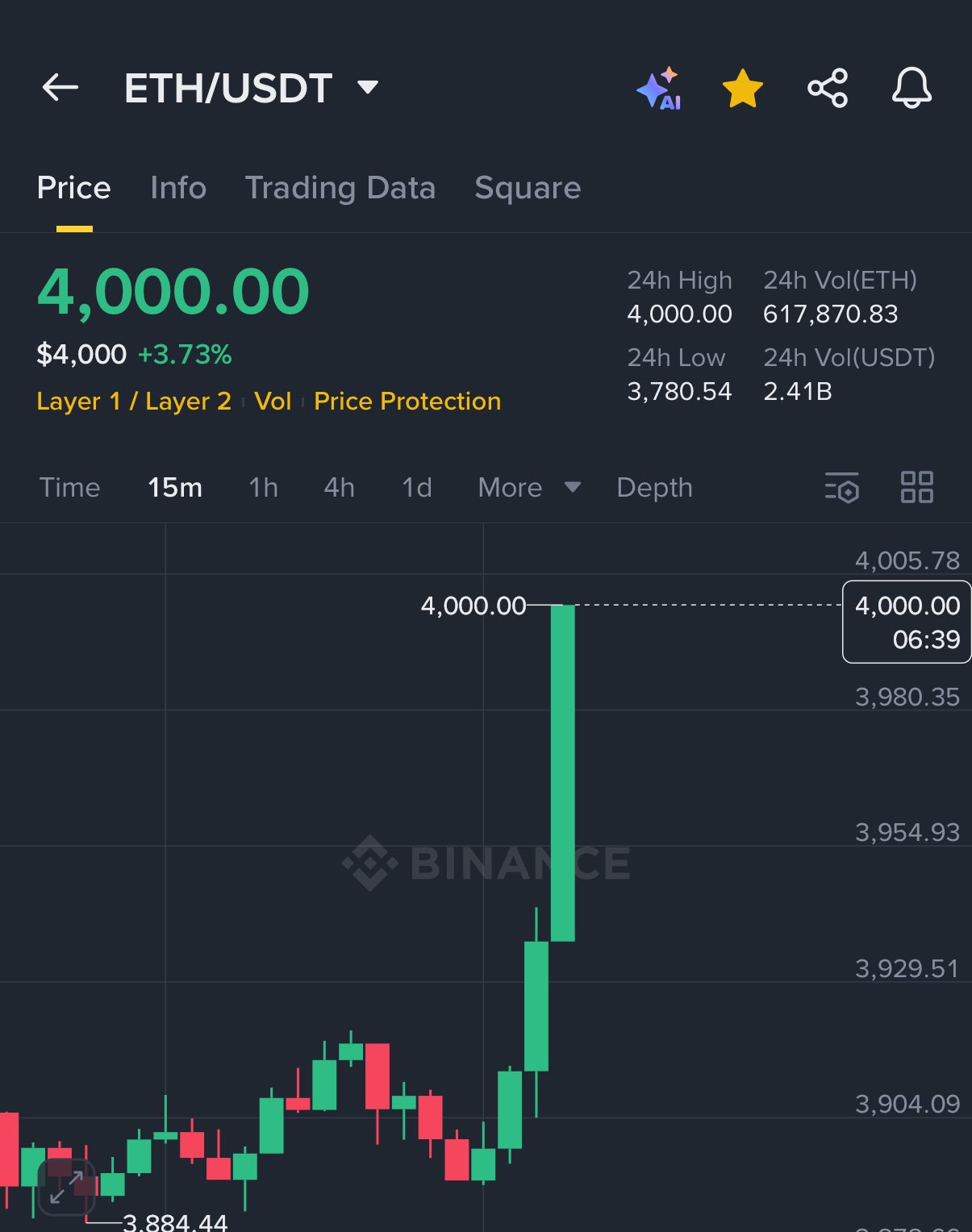Tap the back arrow icon
The height and width of the screenshot is (1232, 972).
click(60, 87)
